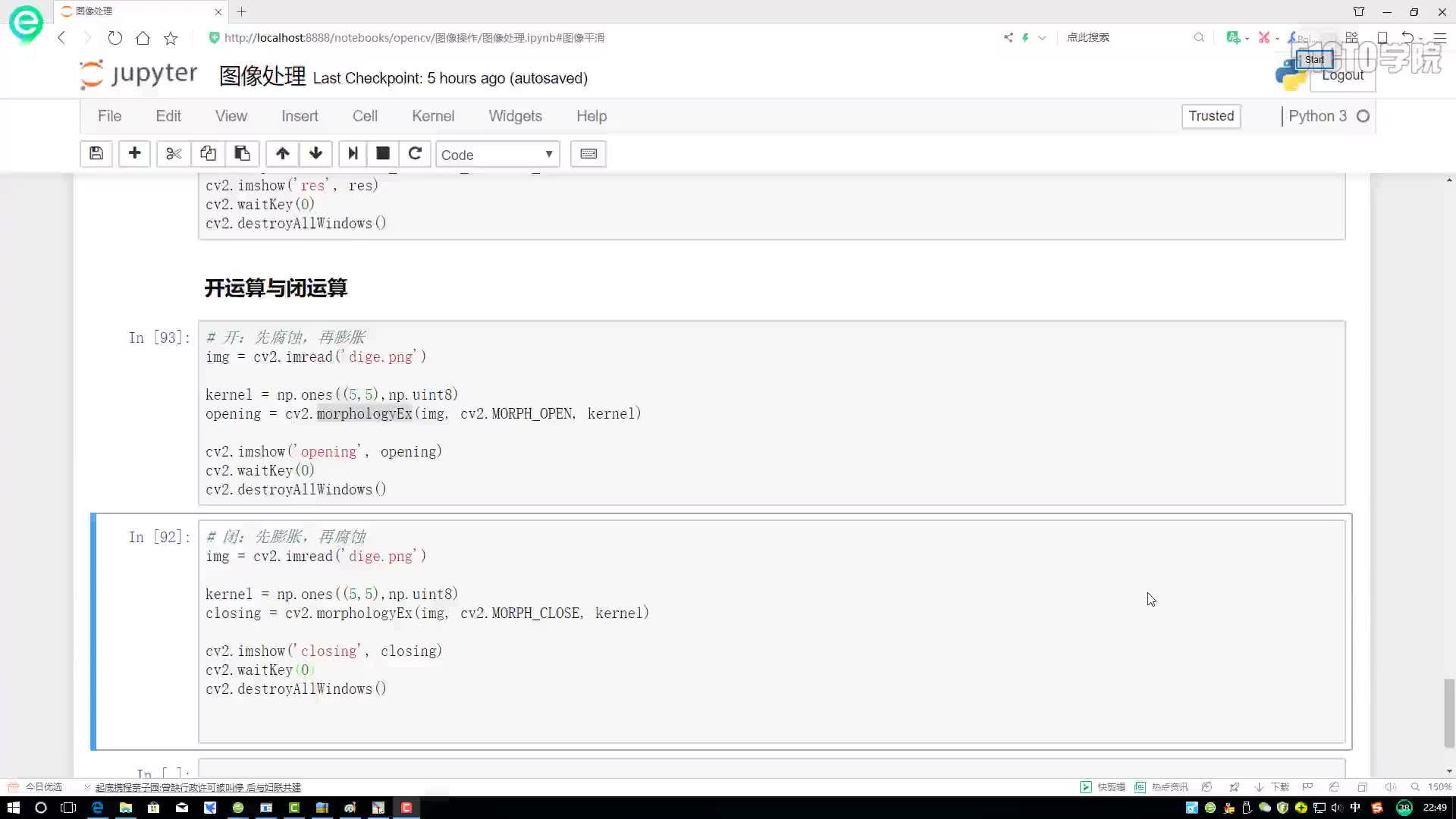Image resolution: width=1456 pixels, height=819 pixels.
Task: Open the View menu
Action: (231, 116)
